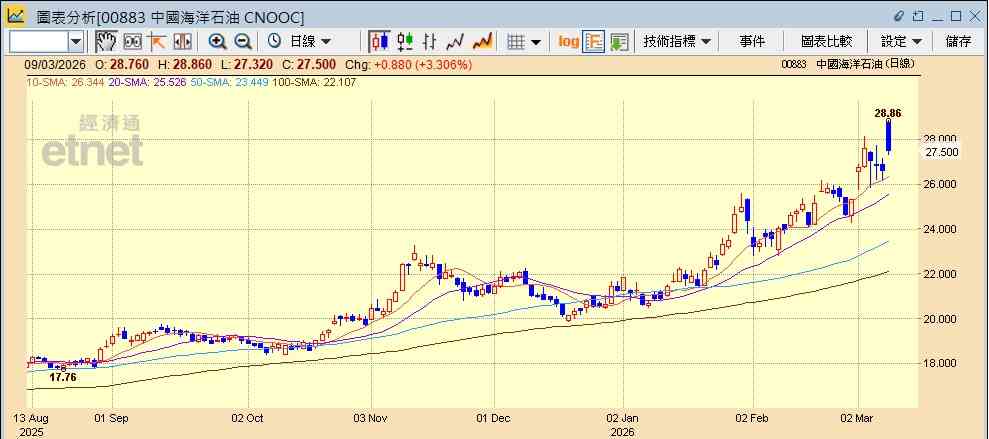The width and height of the screenshot is (989, 439).
Task: Switch to green candle volume chart type
Action: tap(405, 42)
